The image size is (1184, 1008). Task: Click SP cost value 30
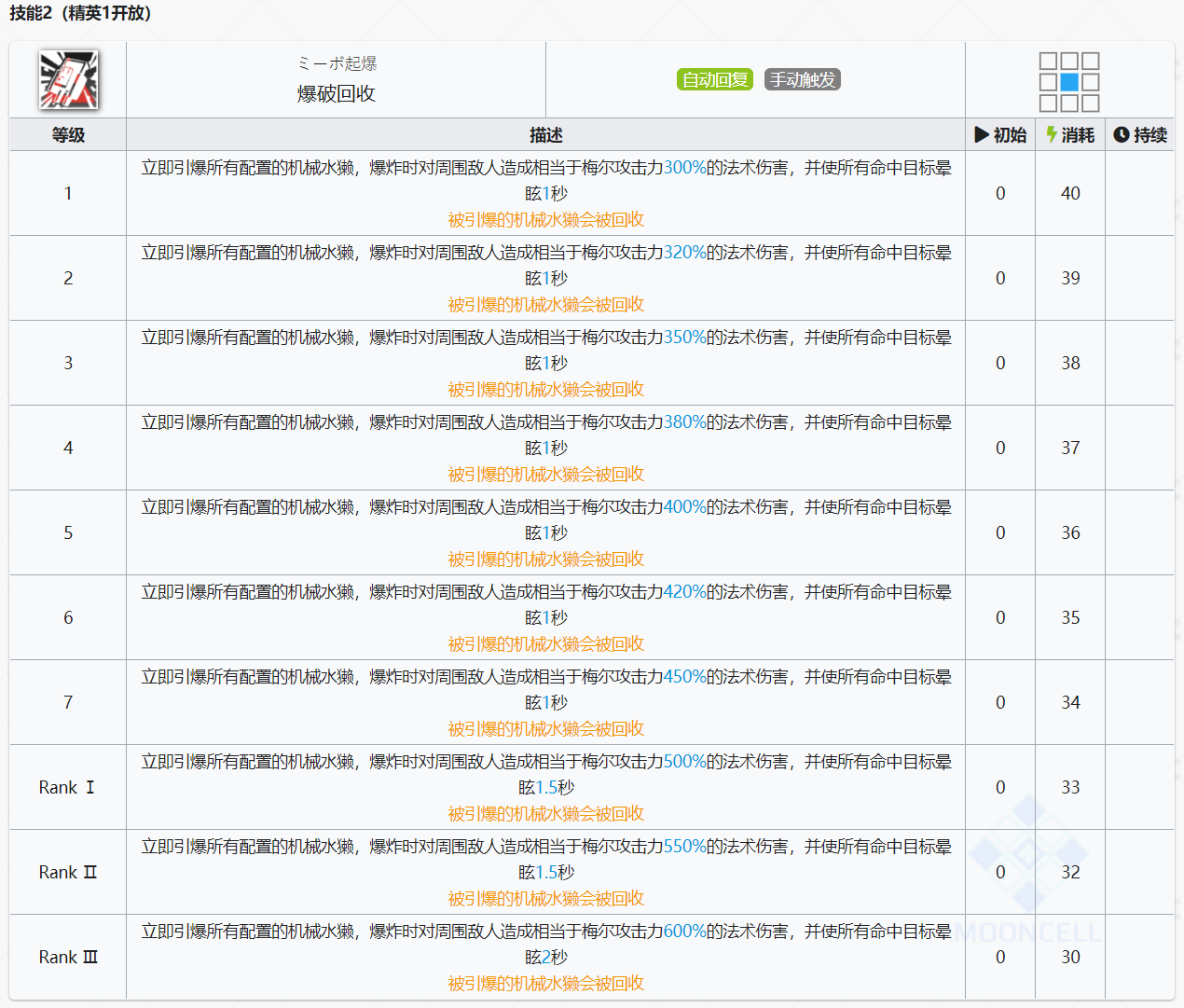click(1070, 957)
